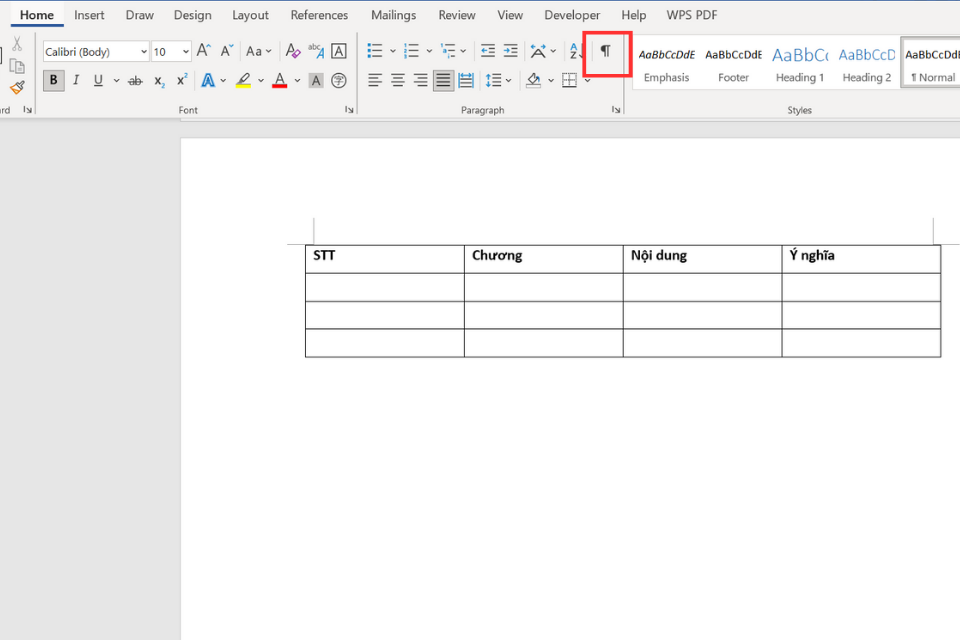The width and height of the screenshot is (960, 640).
Task: Expand font color dropdown arrow
Action: pos(298,80)
